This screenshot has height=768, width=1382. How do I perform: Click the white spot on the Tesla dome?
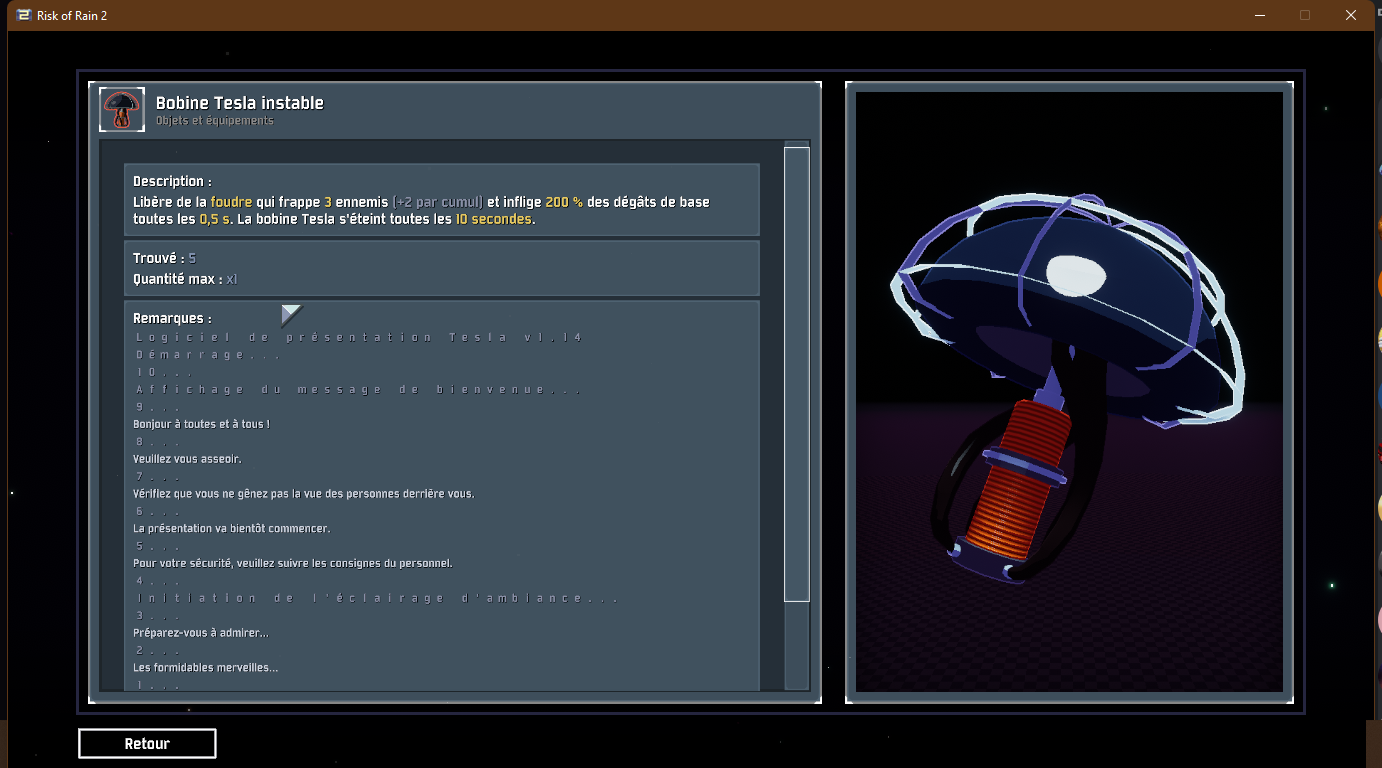pyautogui.click(x=1076, y=275)
